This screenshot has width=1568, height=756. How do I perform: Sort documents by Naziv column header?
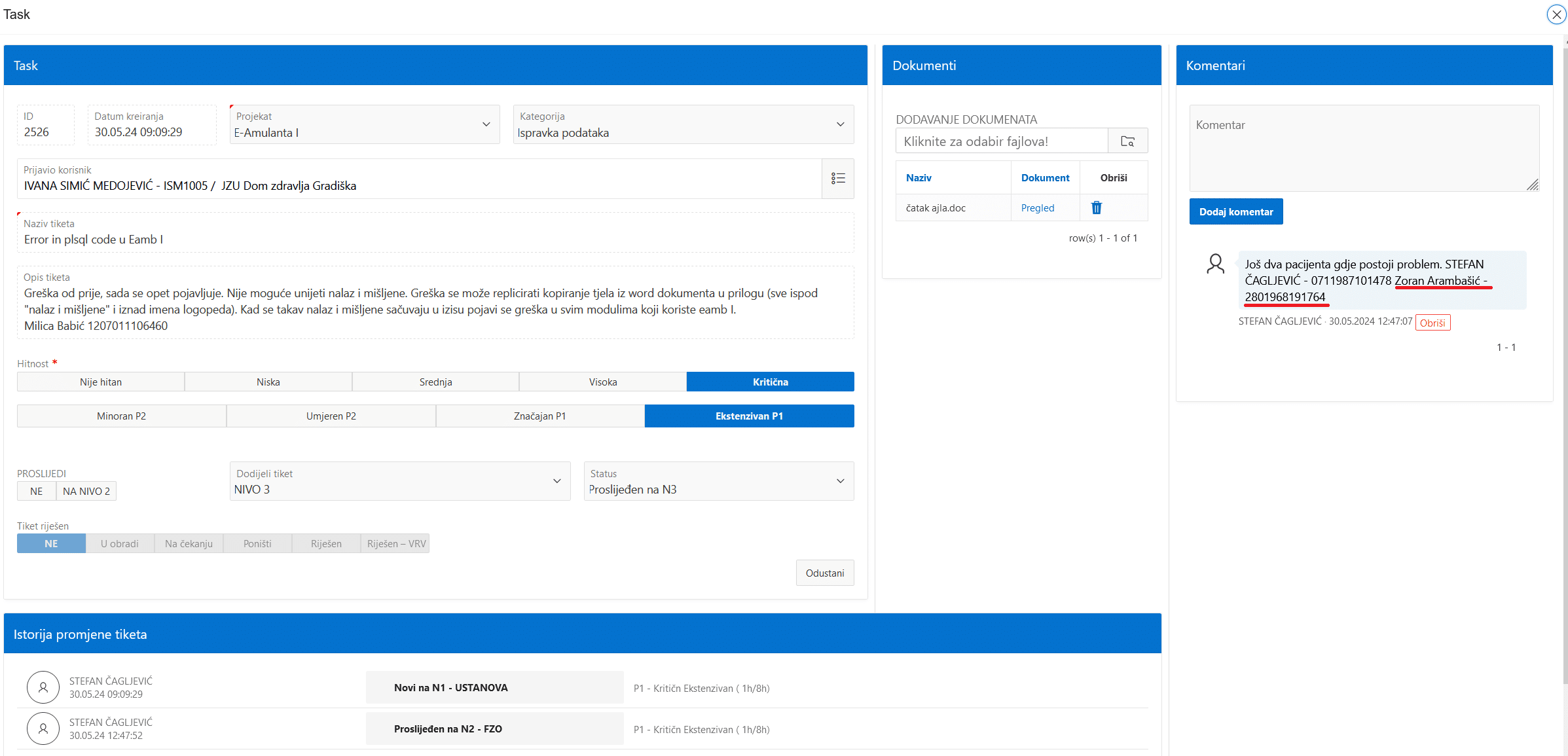click(919, 177)
